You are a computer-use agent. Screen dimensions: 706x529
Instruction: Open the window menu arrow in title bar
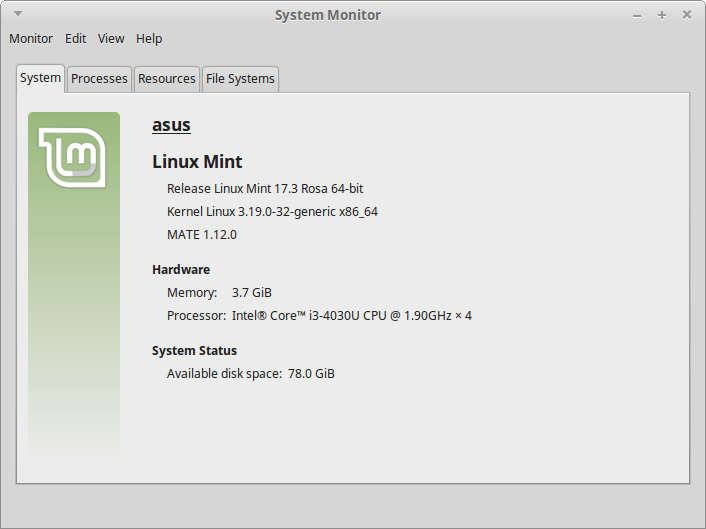(18, 14)
